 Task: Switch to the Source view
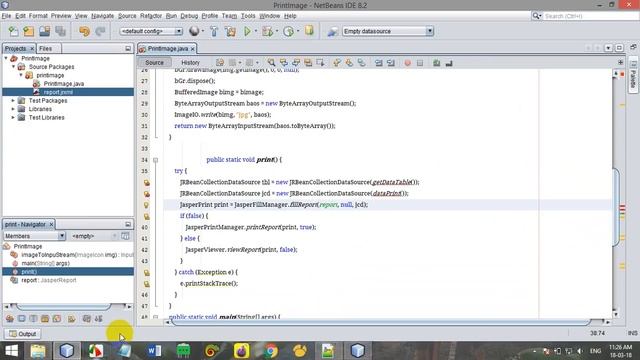(x=154, y=62)
